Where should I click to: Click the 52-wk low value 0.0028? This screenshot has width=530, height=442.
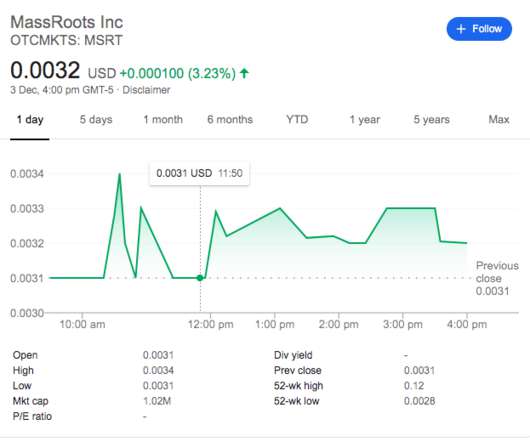pyautogui.click(x=419, y=401)
